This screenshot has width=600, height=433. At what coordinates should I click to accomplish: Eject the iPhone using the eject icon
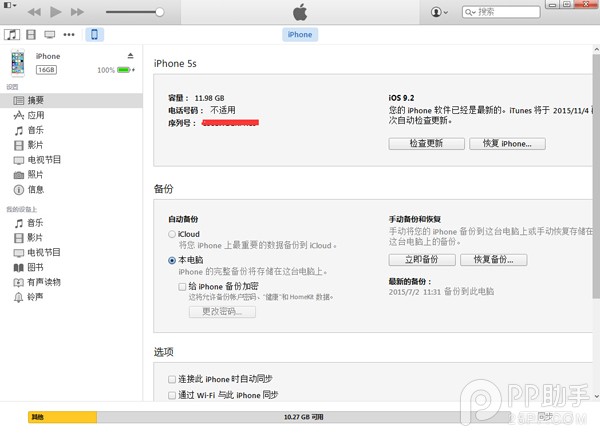click(130, 56)
